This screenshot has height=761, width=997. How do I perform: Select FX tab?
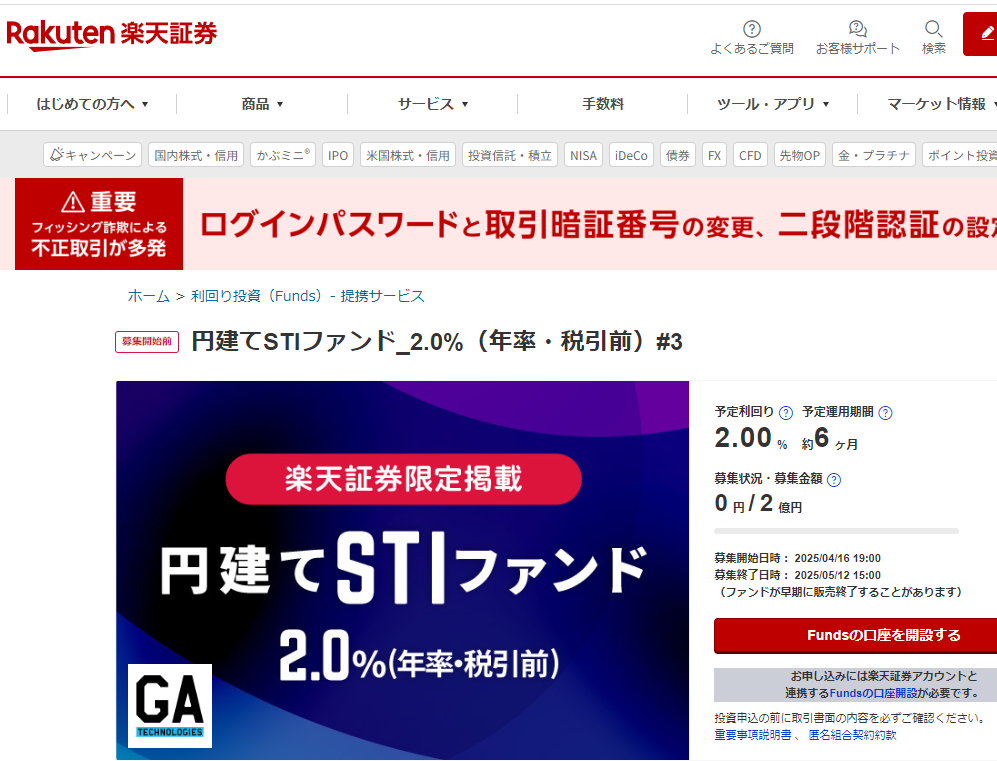click(x=714, y=154)
